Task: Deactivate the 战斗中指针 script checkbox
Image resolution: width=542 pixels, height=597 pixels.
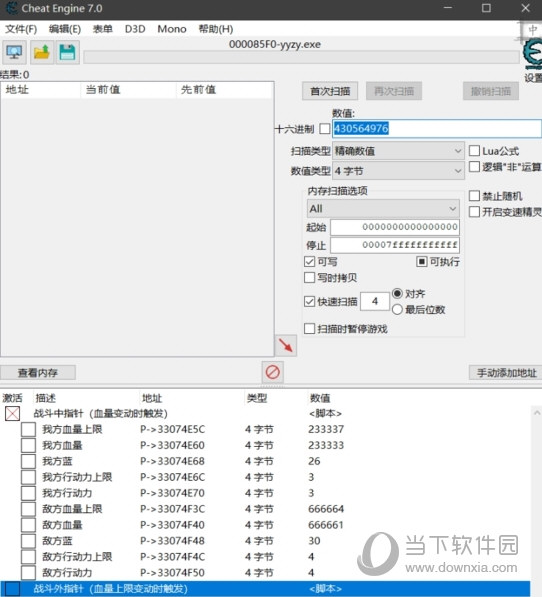Action: tap(13, 413)
